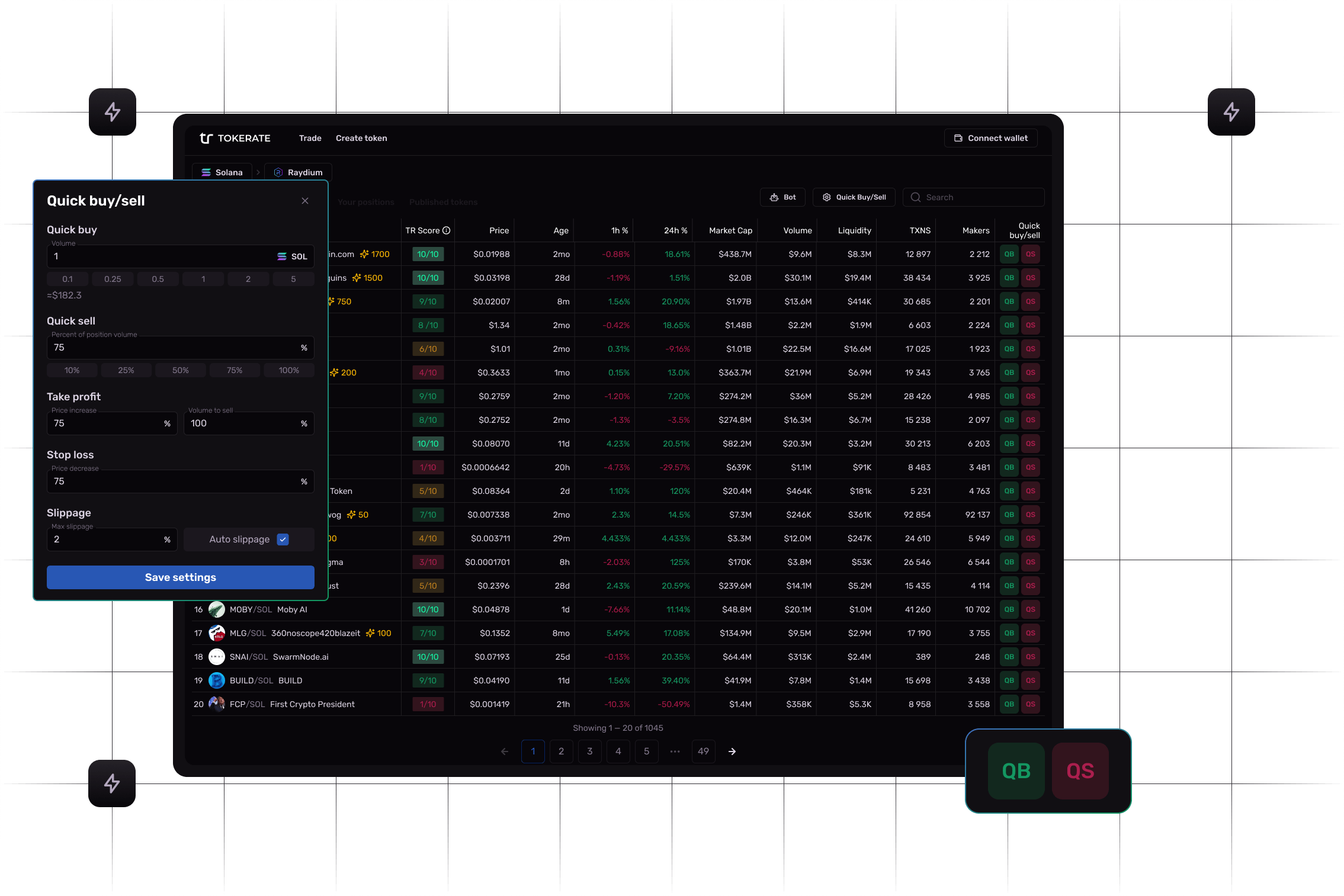Click QB on the SNAI/SOL row
This screenshot has height=896, width=1344.
point(1009,657)
